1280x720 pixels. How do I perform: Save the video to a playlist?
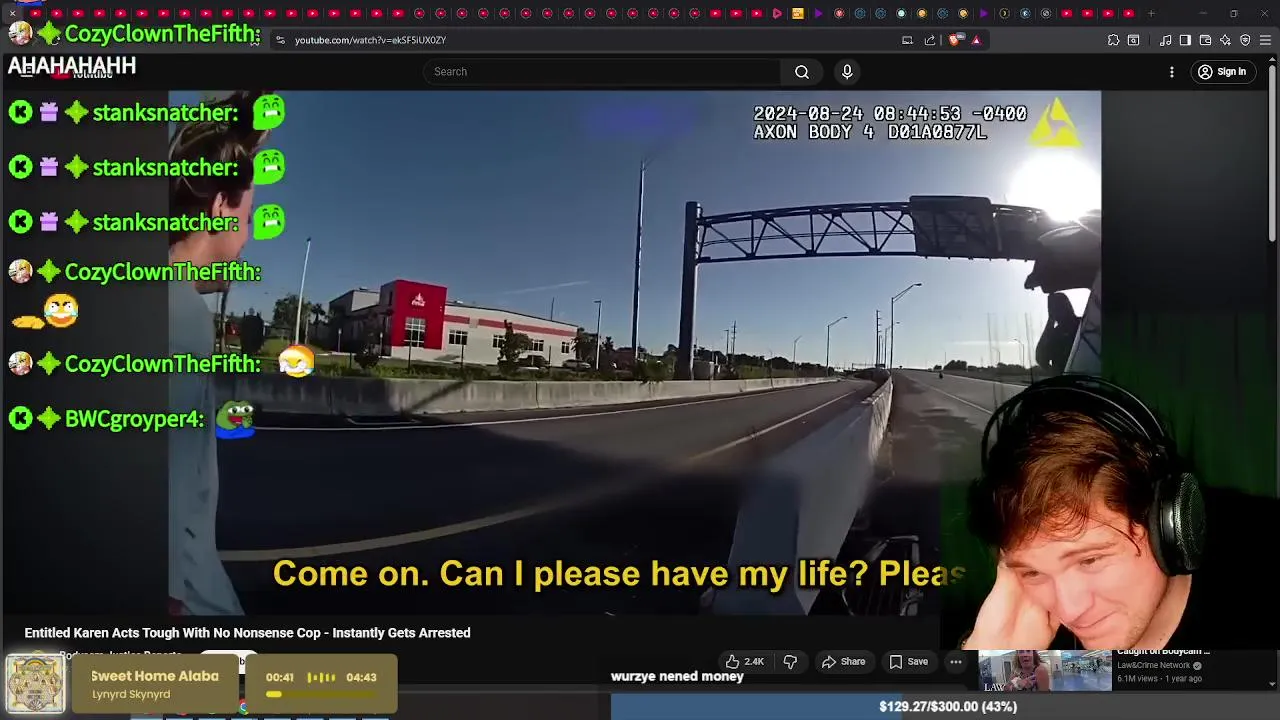click(909, 662)
